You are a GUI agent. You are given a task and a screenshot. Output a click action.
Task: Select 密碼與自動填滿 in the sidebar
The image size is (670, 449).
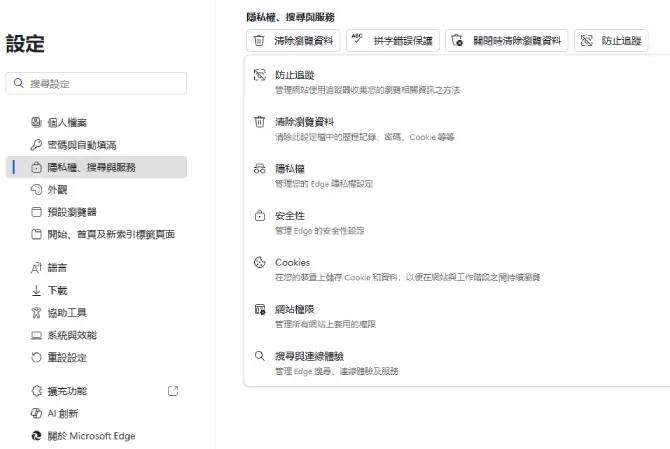coord(81,145)
